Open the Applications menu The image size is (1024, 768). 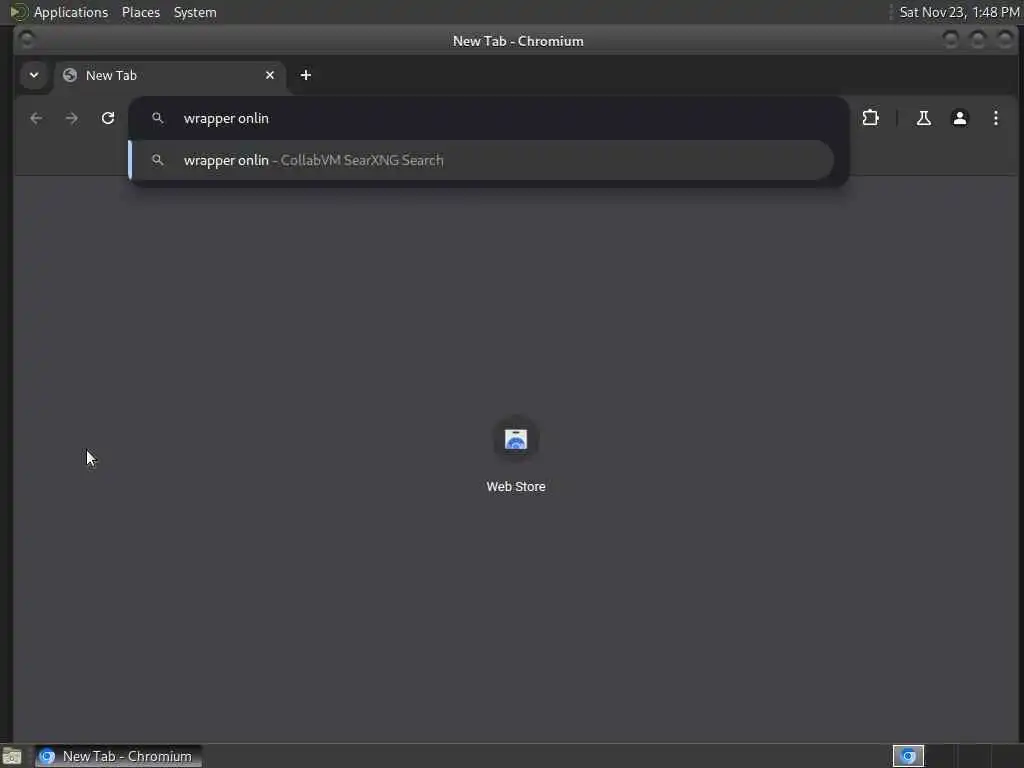71,12
